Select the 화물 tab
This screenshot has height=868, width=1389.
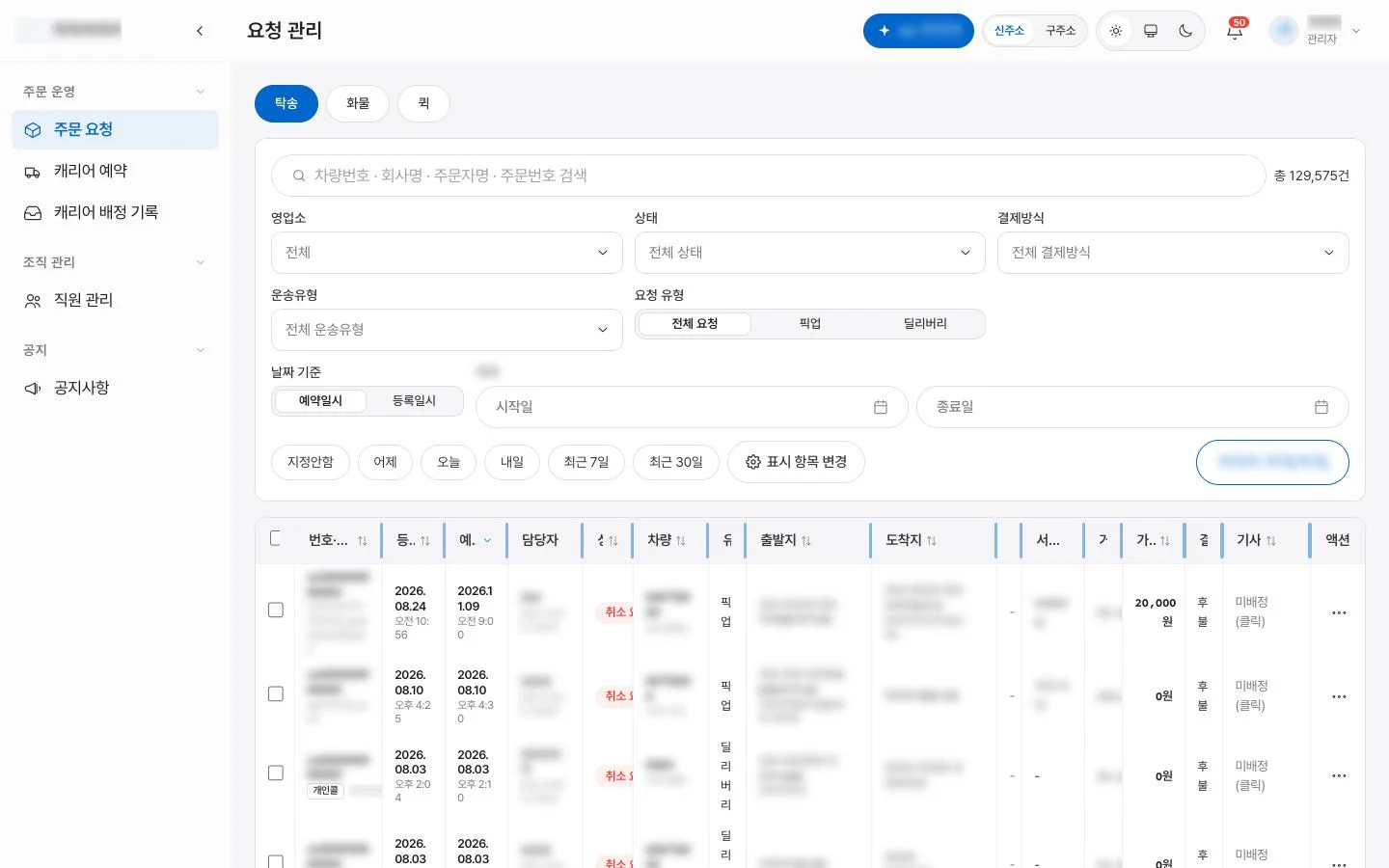point(358,103)
